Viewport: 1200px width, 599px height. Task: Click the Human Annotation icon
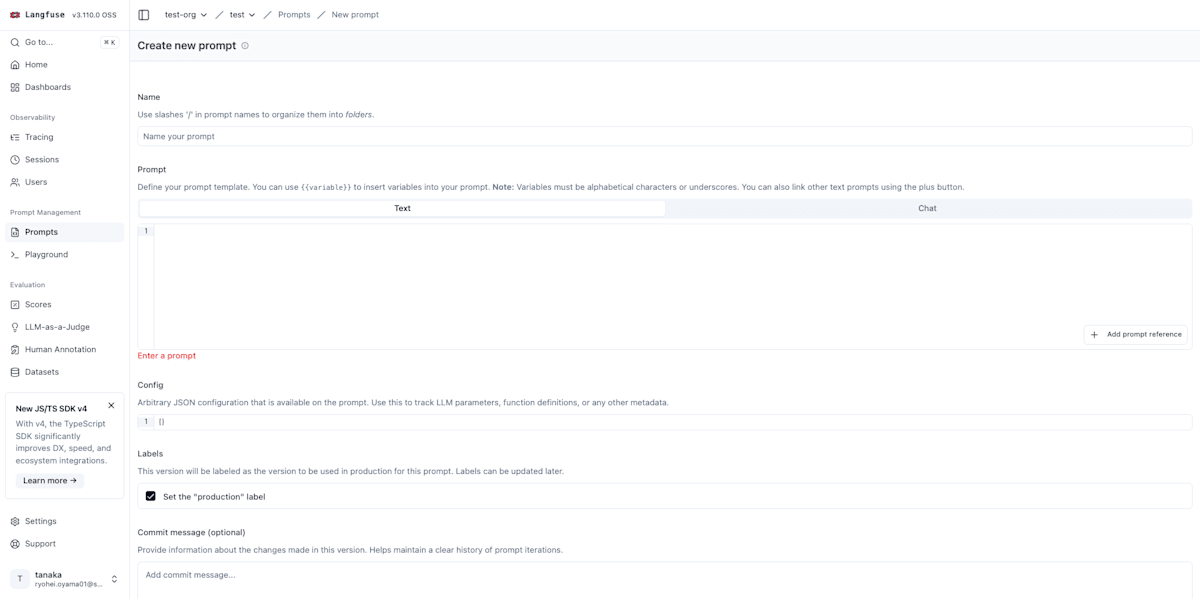15,350
